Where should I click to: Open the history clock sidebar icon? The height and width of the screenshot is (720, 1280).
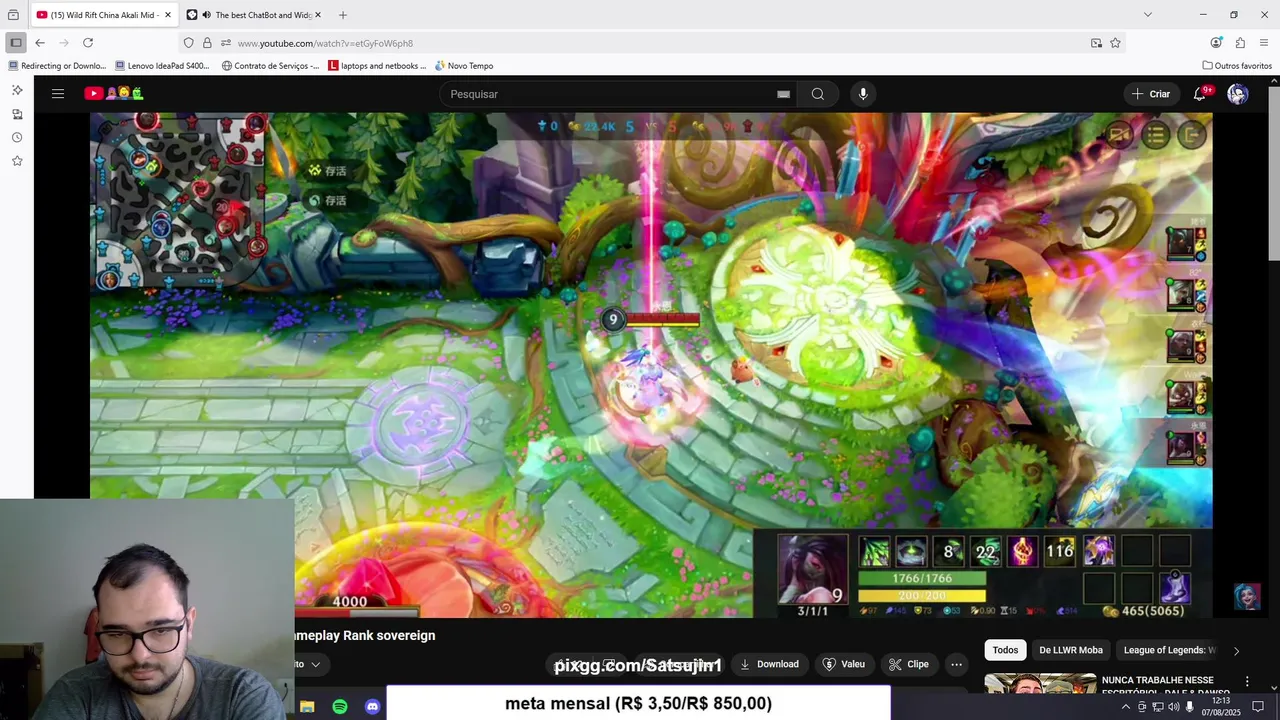(17, 137)
